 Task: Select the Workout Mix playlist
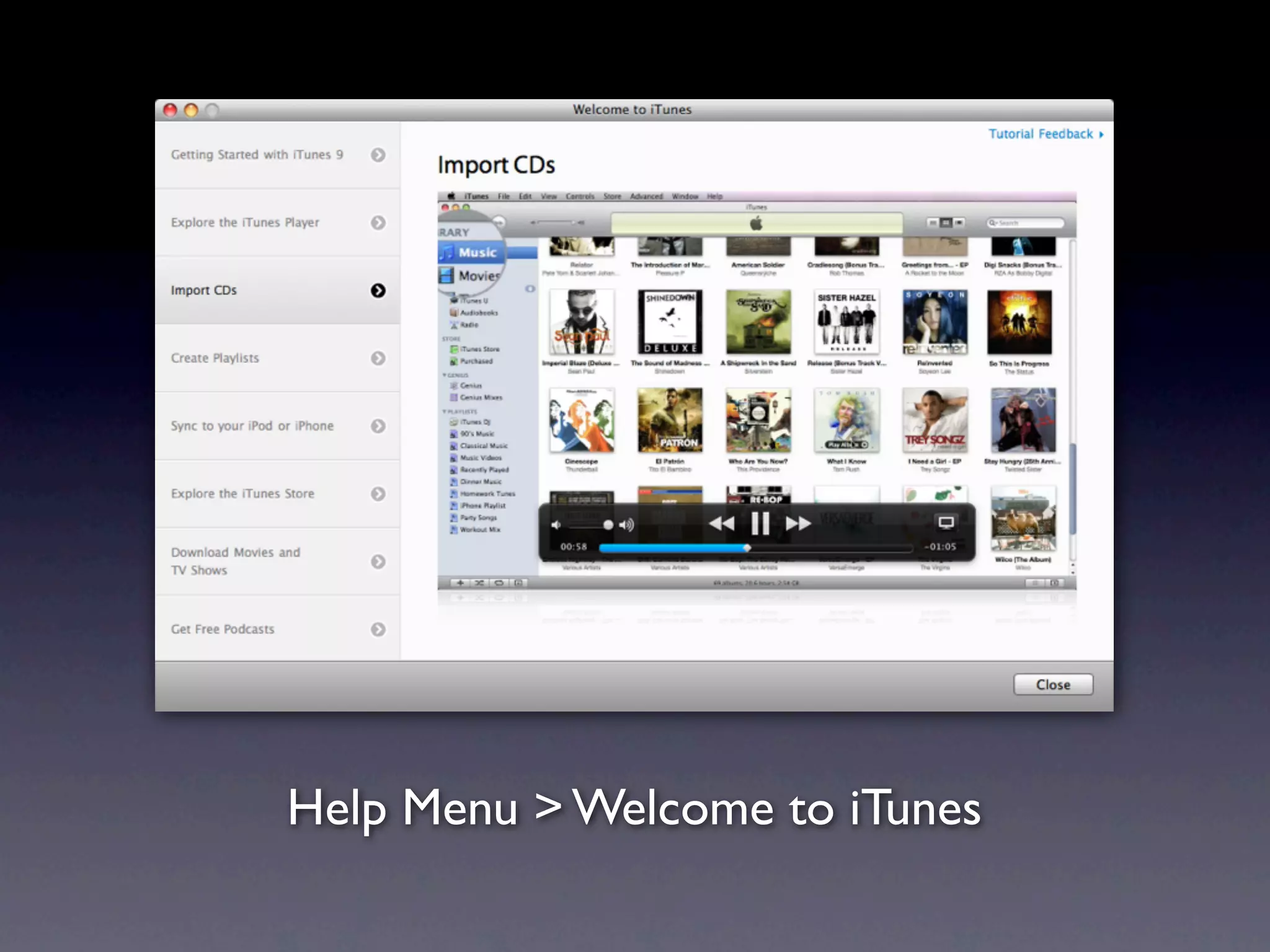pos(475,530)
